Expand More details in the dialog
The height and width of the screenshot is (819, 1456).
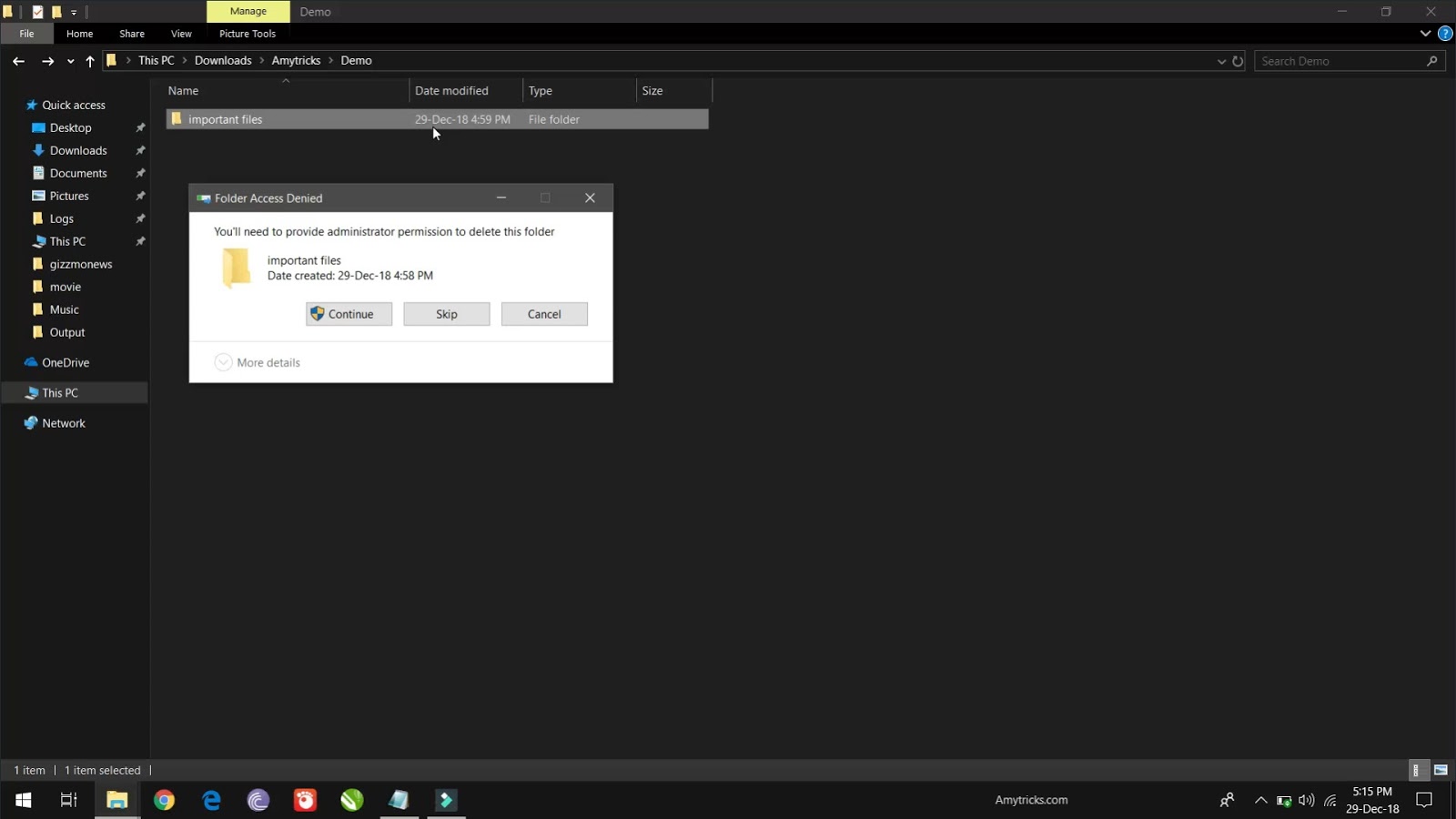[258, 362]
